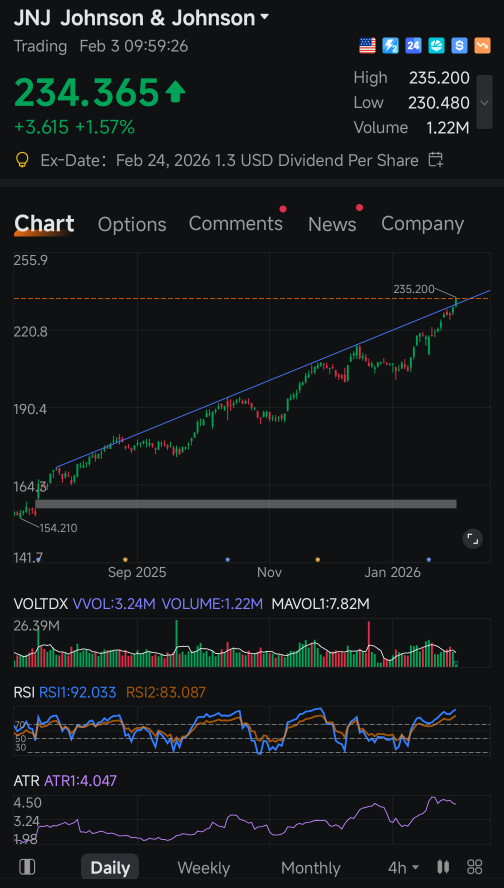Switch to the News tab

pyautogui.click(x=332, y=224)
